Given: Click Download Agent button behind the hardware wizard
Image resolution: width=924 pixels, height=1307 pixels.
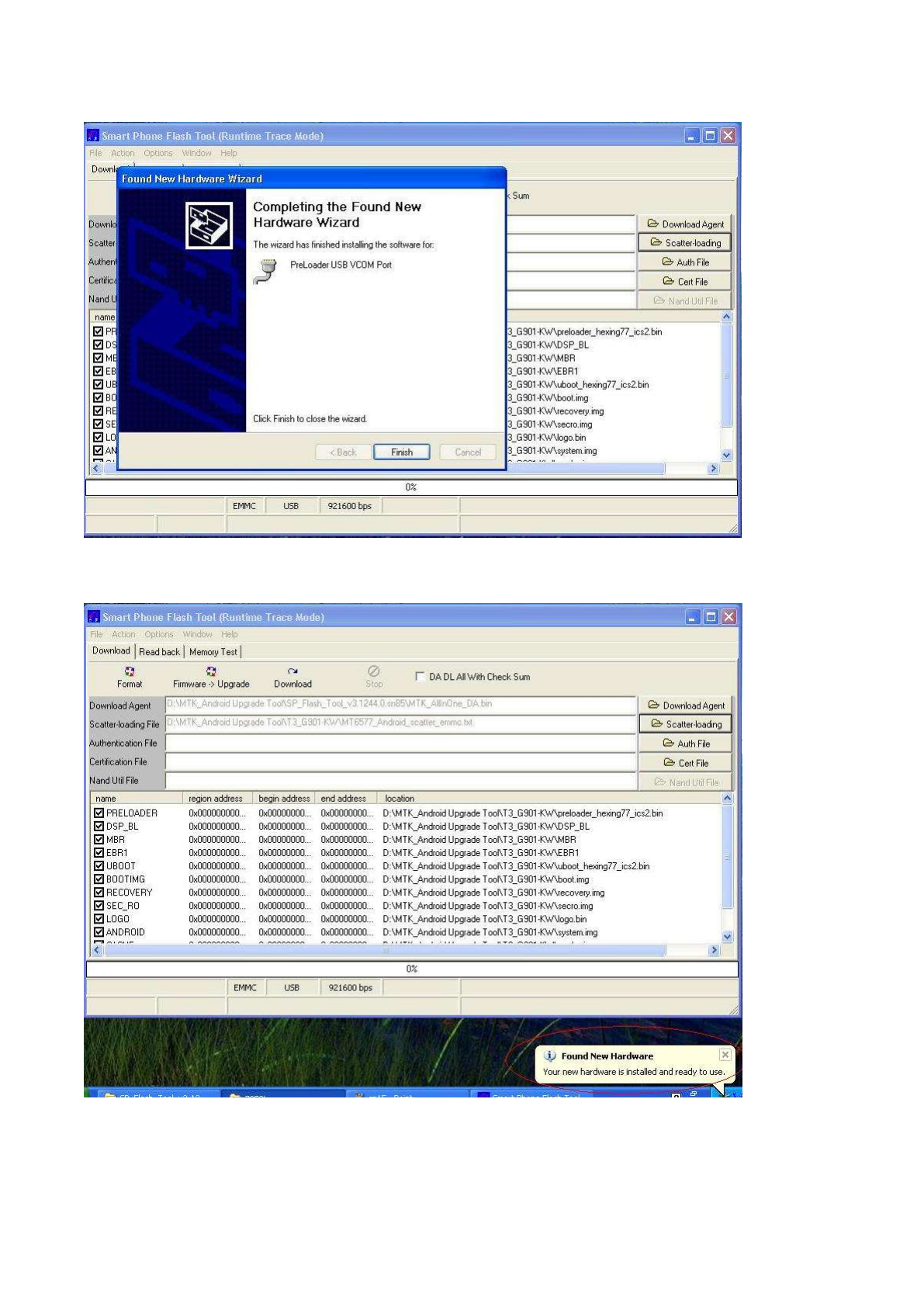Looking at the screenshot, I should [684, 224].
